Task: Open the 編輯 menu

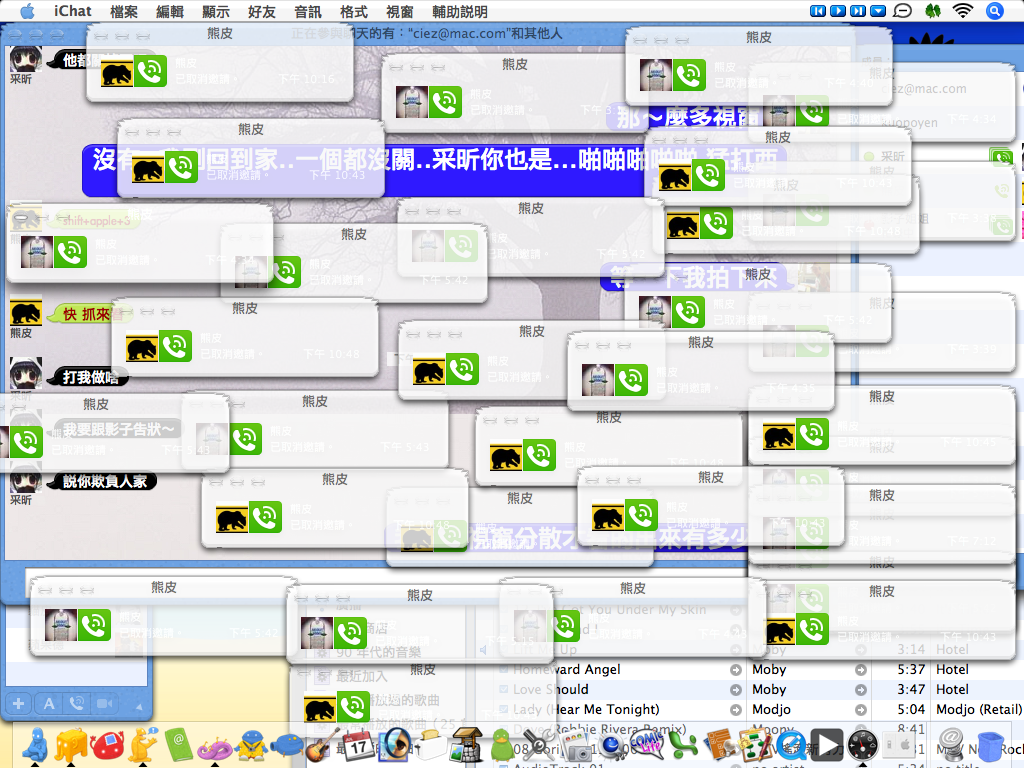Action: pos(170,11)
